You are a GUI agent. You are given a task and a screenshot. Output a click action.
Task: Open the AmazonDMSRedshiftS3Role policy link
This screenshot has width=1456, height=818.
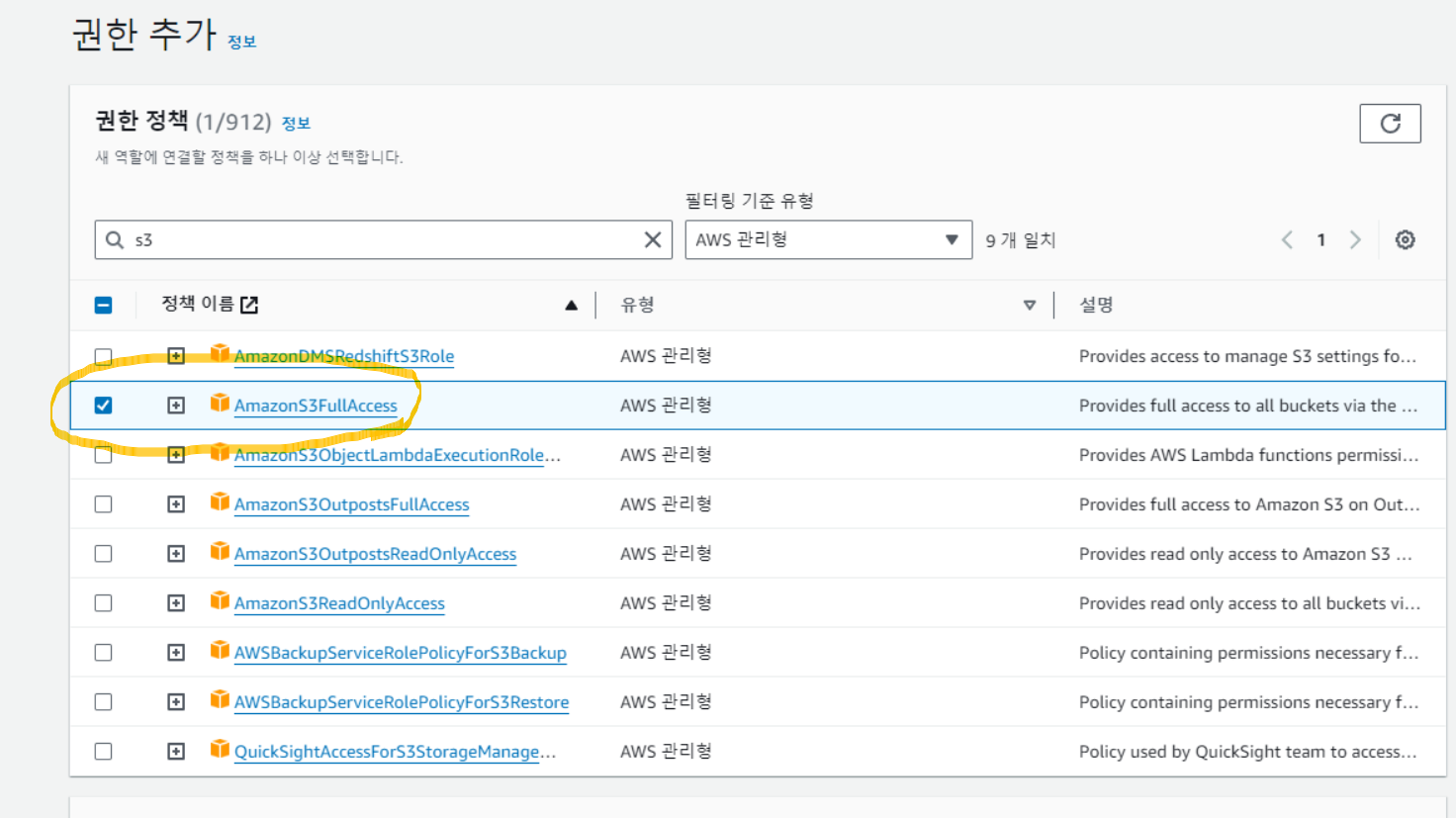[x=344, y=356]
